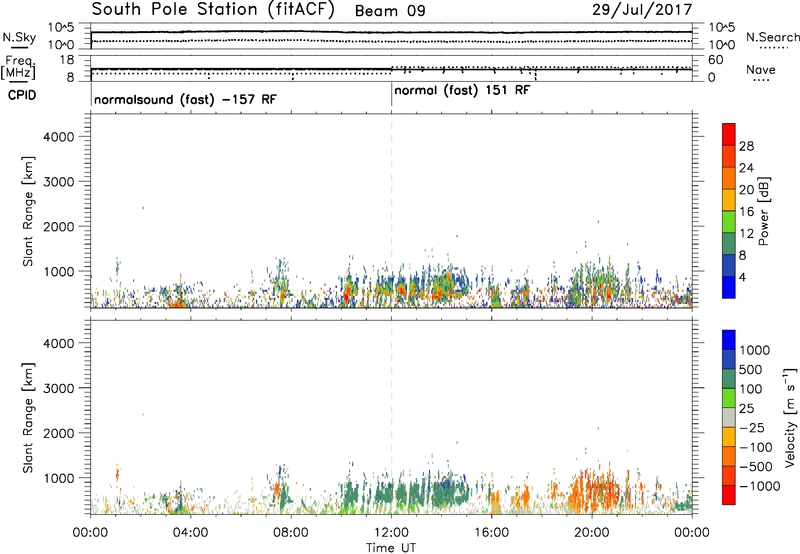Click the CPID label
Viewport: 800px width, 554px height.
pyautogui.click(x=22, y=95)
